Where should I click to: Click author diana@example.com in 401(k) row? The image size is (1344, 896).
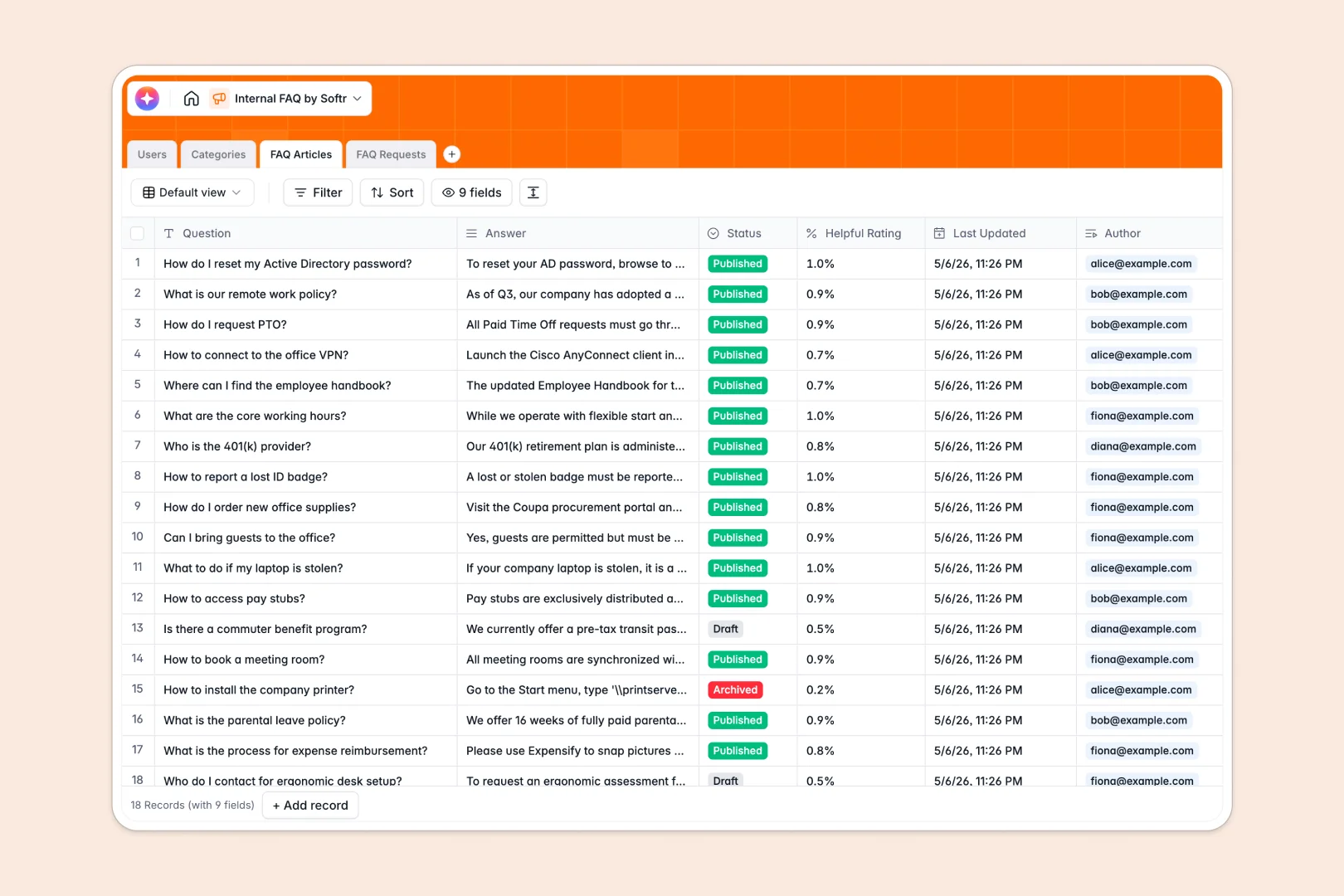(x=1143, y=446)
